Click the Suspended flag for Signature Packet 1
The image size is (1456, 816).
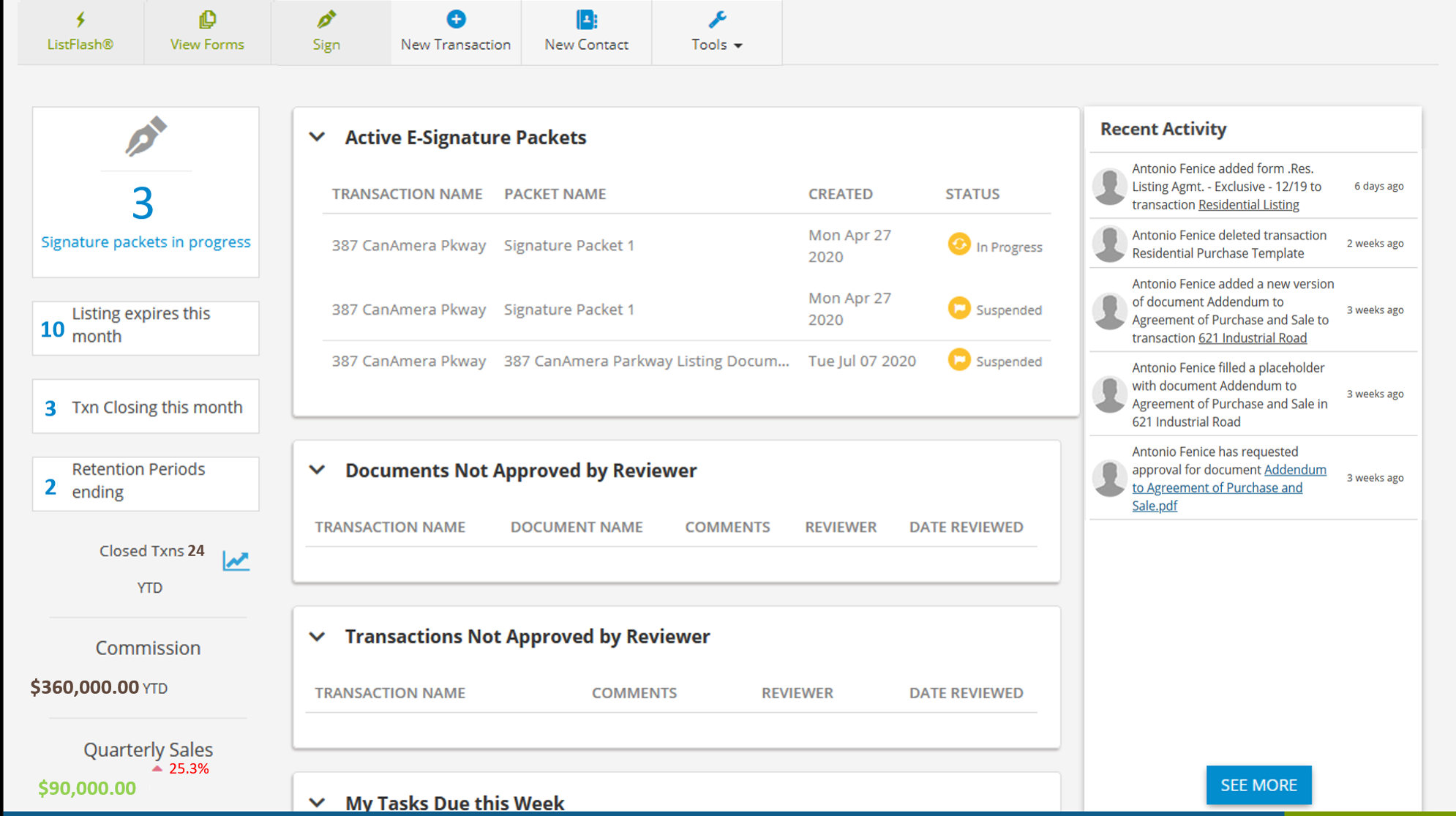tap(959, 309)
